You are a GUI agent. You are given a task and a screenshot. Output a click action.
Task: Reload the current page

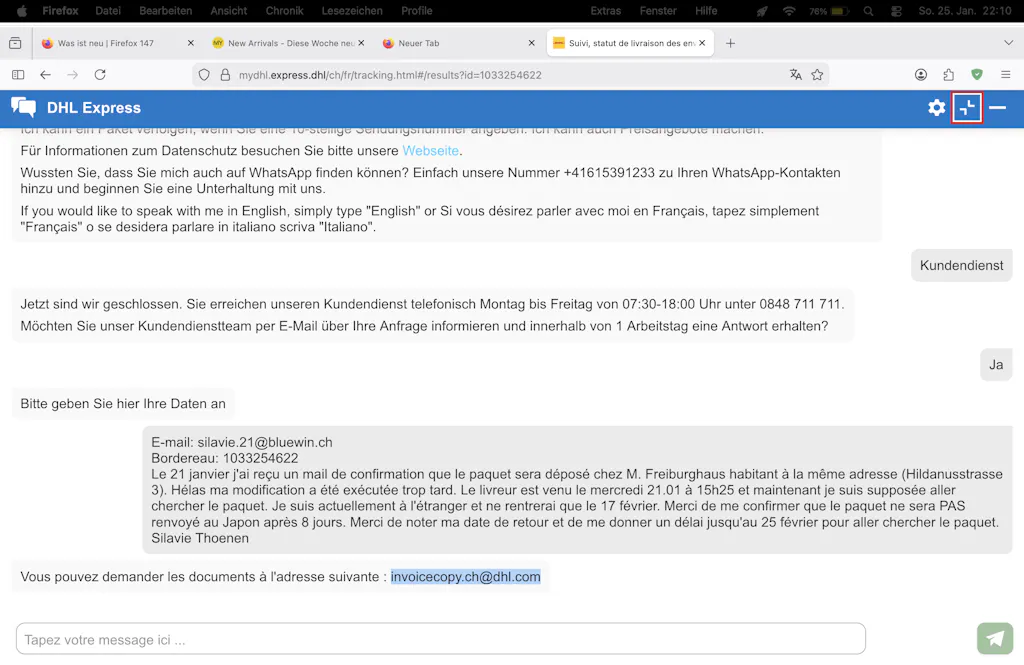pyautogui.click(x=100, y=75)
